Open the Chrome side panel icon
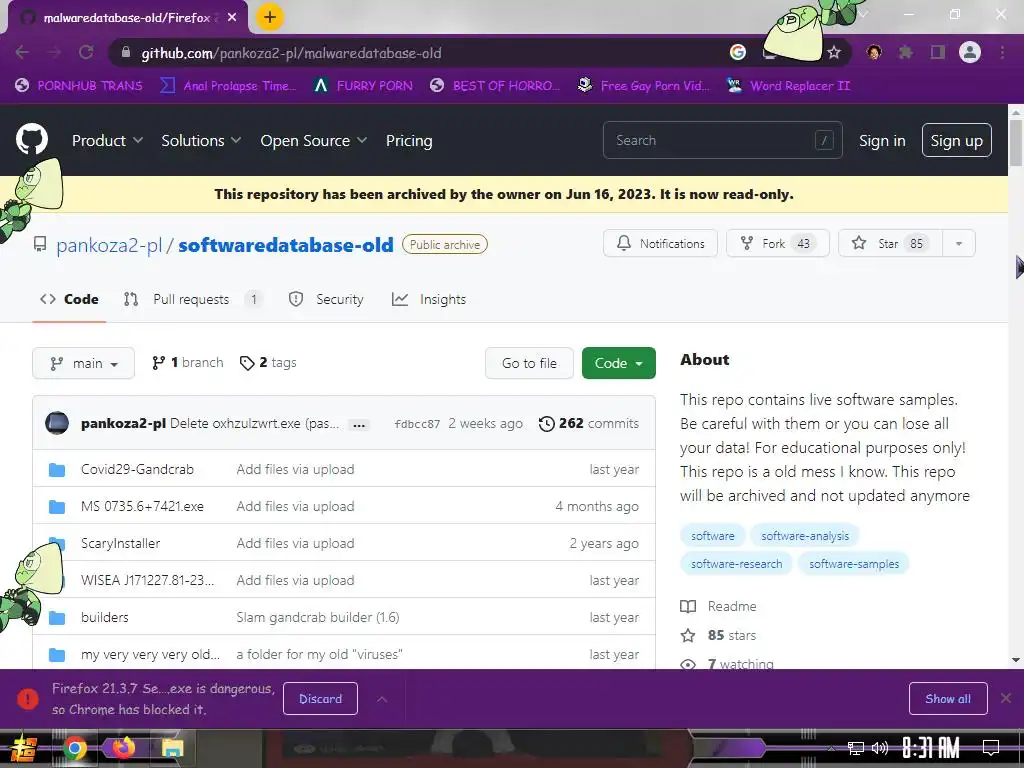1024x768 pixels. 938,52
